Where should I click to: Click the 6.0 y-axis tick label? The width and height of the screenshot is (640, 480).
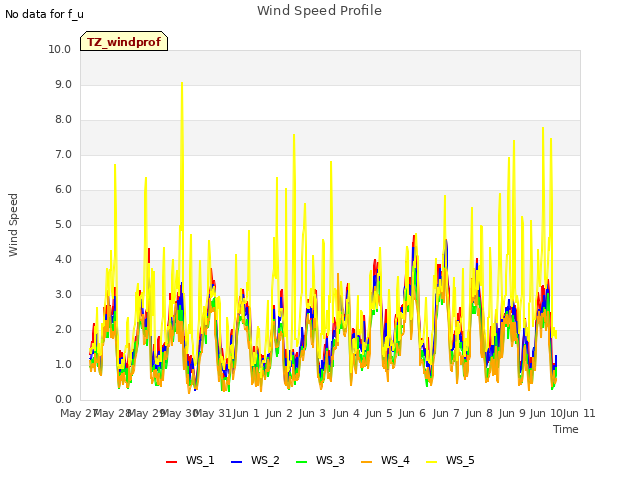coord(63,189)
